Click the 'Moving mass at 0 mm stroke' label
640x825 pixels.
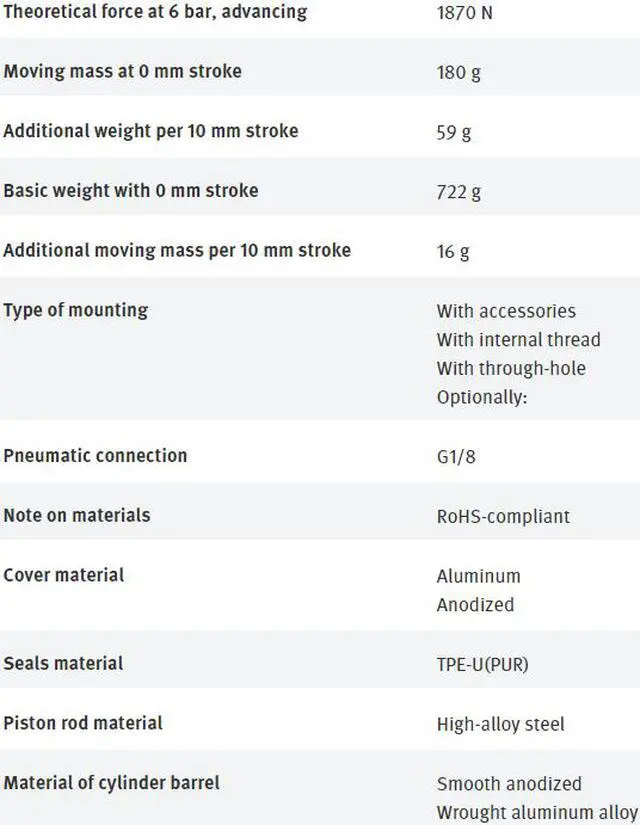(x=122, y=71)
